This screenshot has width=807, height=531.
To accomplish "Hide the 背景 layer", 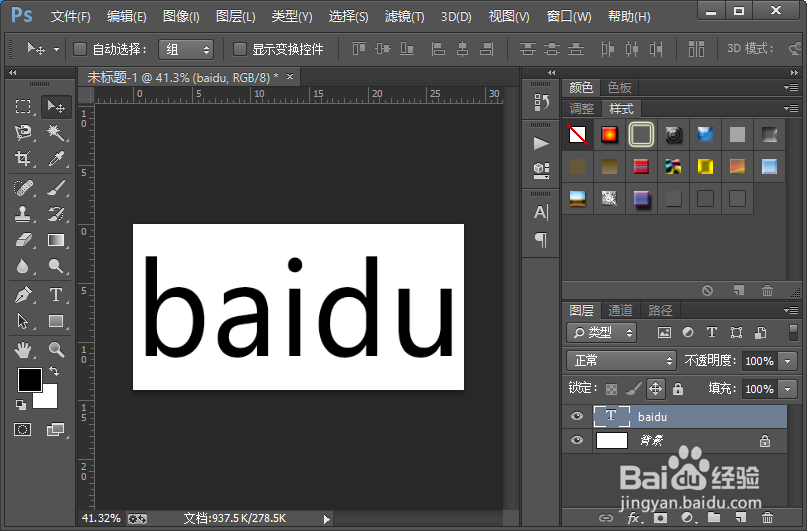I will [577, 440].
